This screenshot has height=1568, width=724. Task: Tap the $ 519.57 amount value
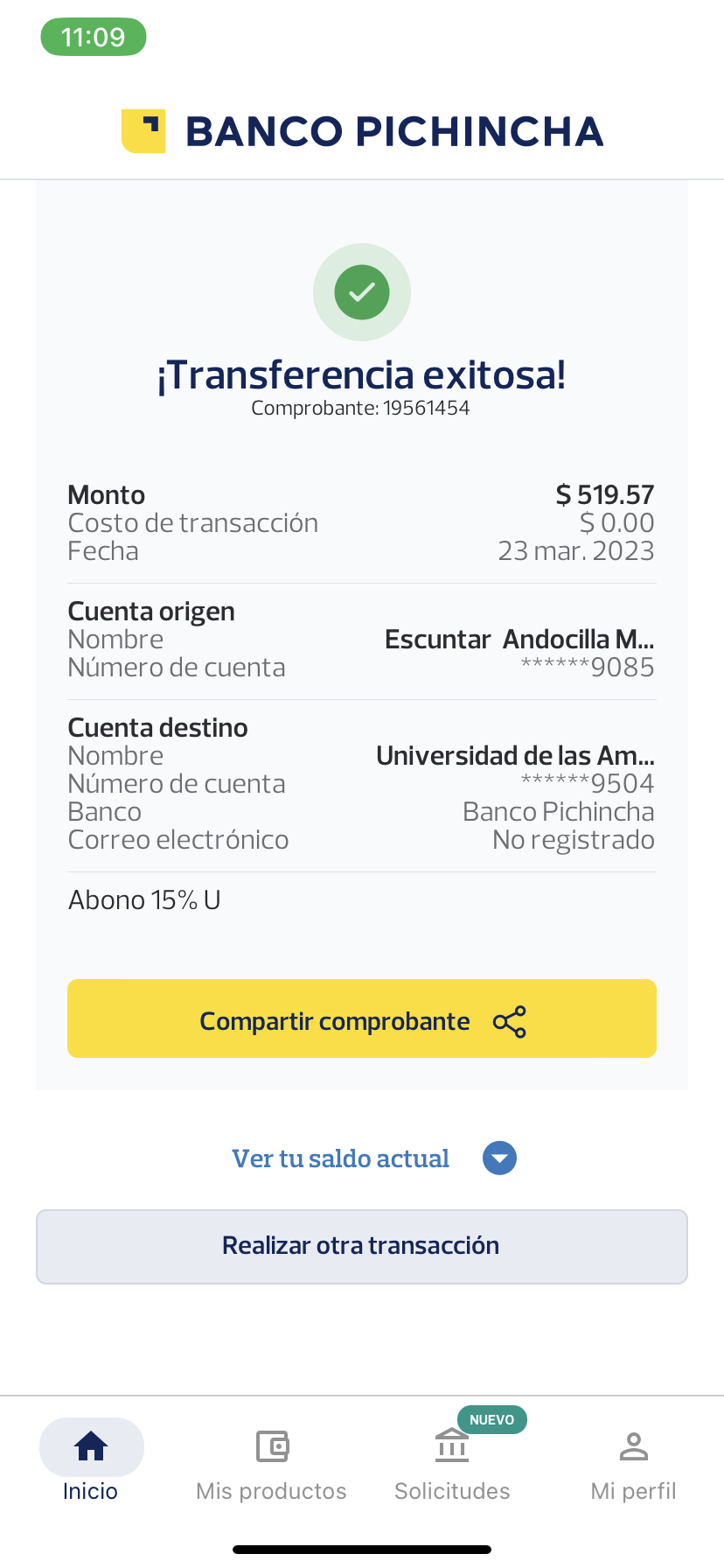(605, 495)
